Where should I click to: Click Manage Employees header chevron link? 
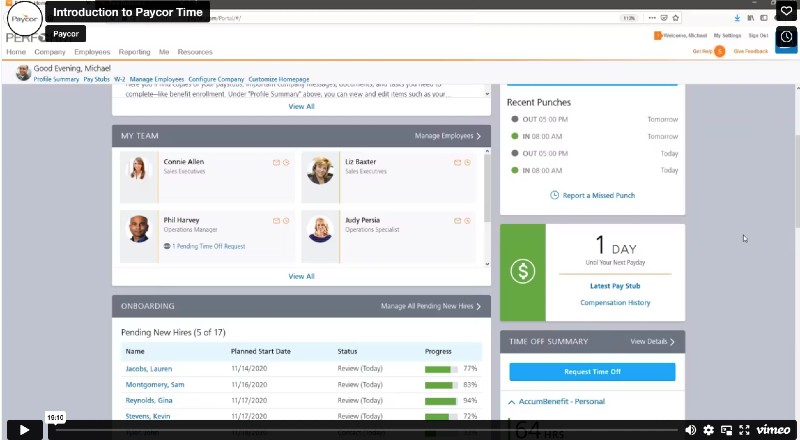(448, 136)
